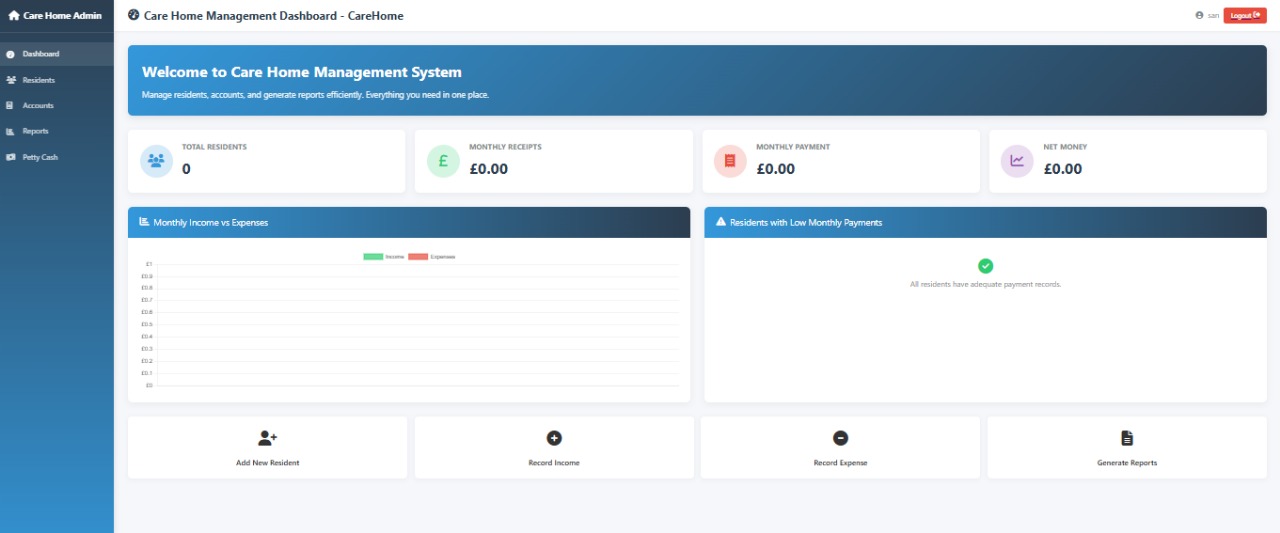This screenshot has width=1280, height=533.
Task: Click the Care Home Admin brand title
Action: [62, 16]
